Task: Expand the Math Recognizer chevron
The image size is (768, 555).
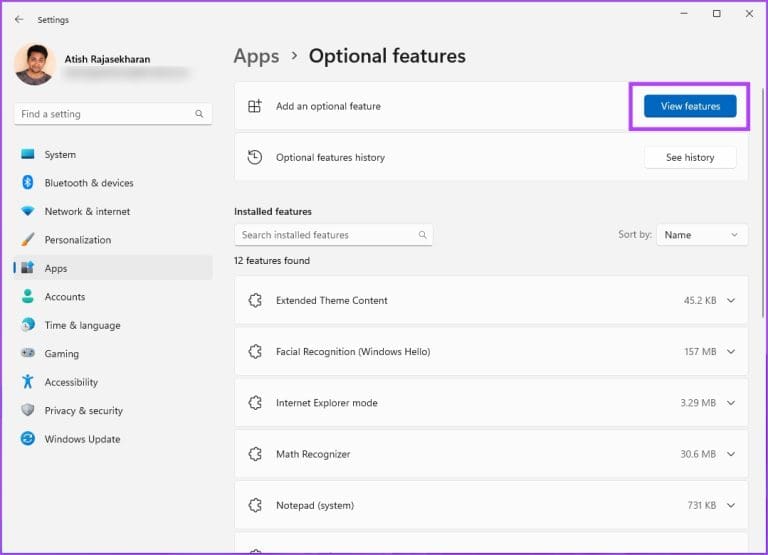Action: click(731, 454)
